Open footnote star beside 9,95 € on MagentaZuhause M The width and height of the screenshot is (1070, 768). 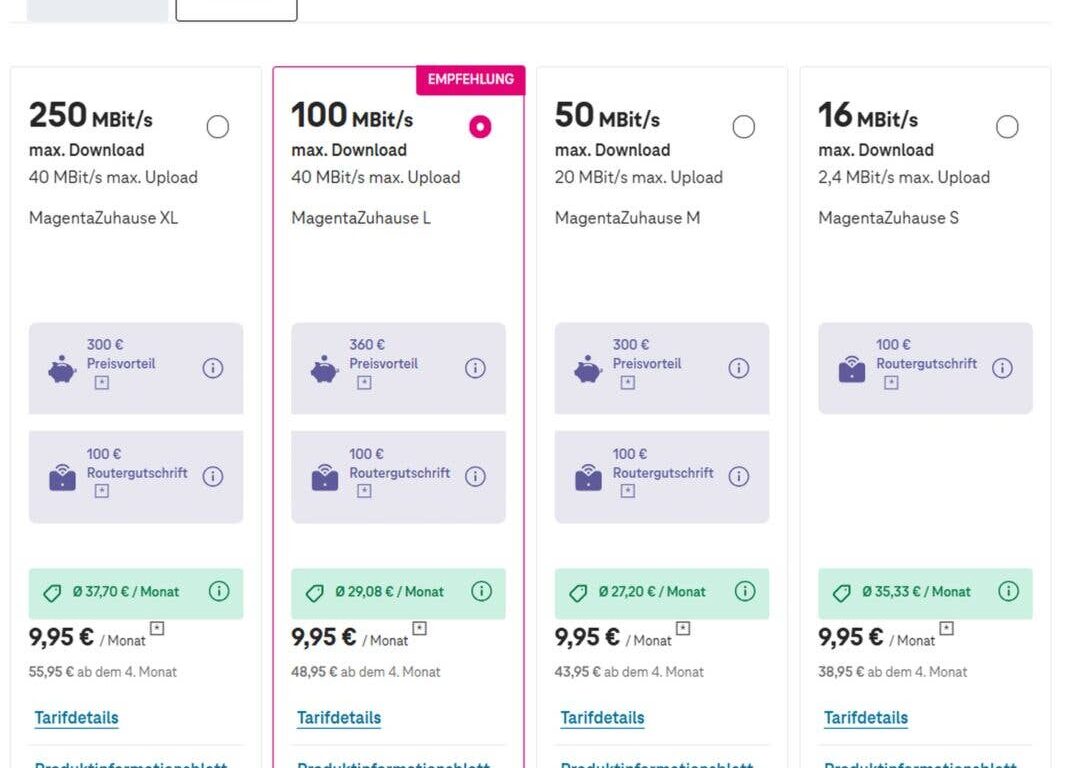(x=683, y=628)
